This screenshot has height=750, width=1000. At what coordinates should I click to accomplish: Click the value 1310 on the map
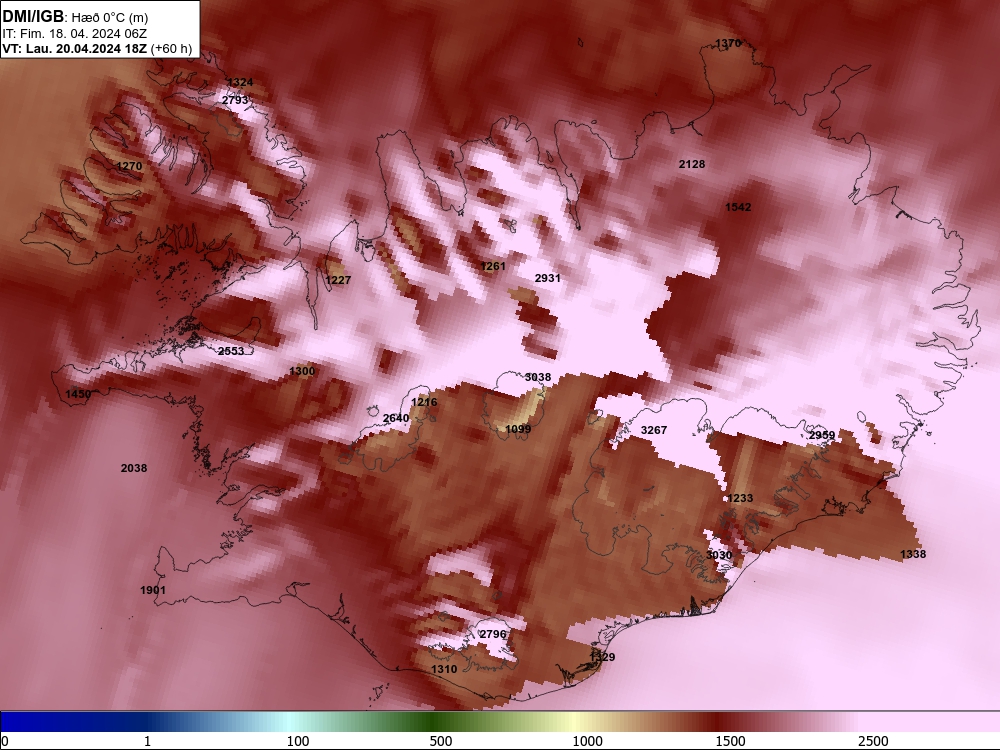click(444, 669)
